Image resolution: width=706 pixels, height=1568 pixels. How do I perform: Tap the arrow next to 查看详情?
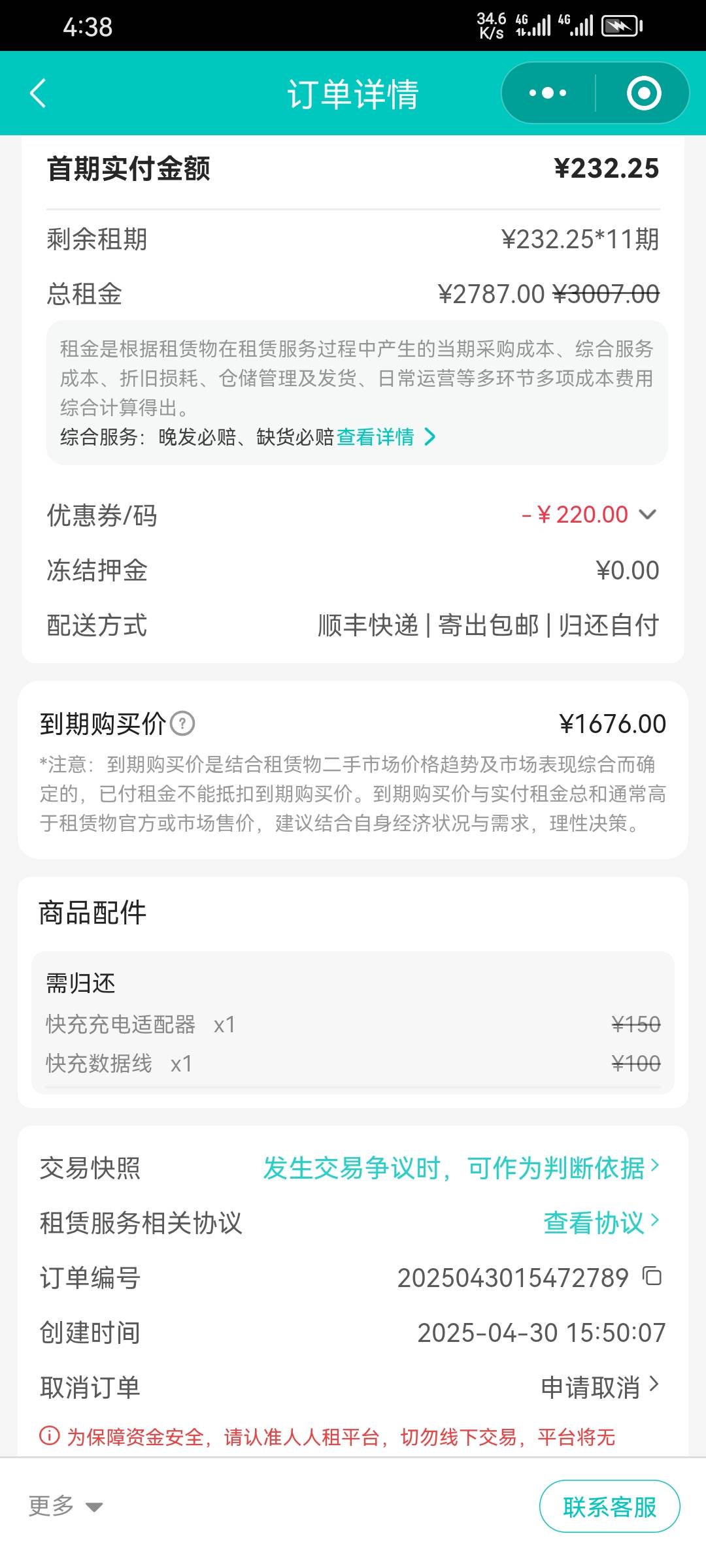coord(429,436)
